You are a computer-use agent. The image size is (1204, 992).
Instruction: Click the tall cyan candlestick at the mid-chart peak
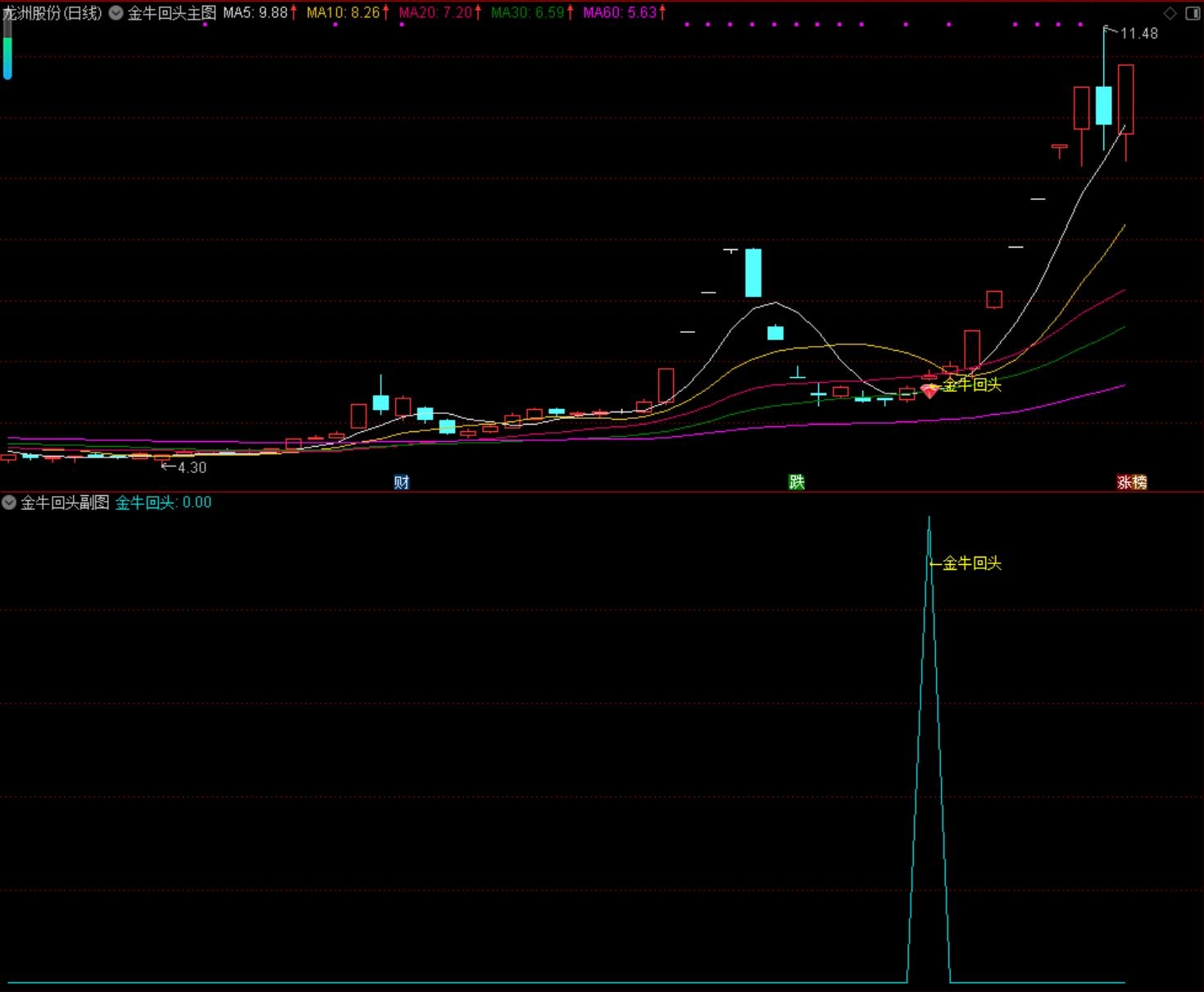coord(753,273)
